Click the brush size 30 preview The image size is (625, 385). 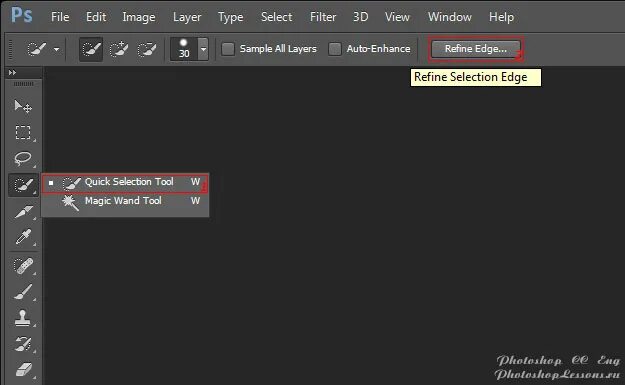[184, 49]
